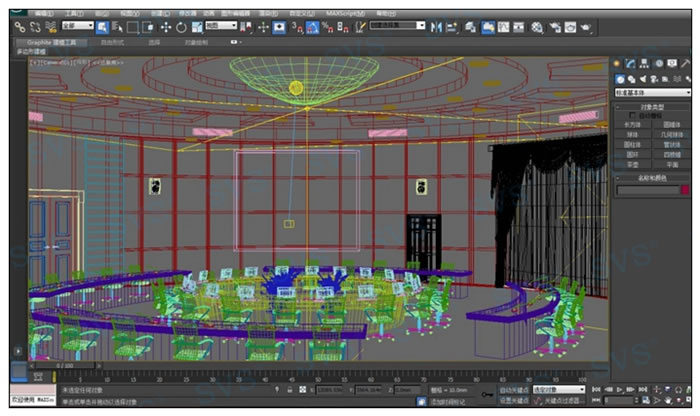Image resolution: width=700 pixels, height=416 pixels.
Task: Click the object color swatch
Action: [685, 189]
